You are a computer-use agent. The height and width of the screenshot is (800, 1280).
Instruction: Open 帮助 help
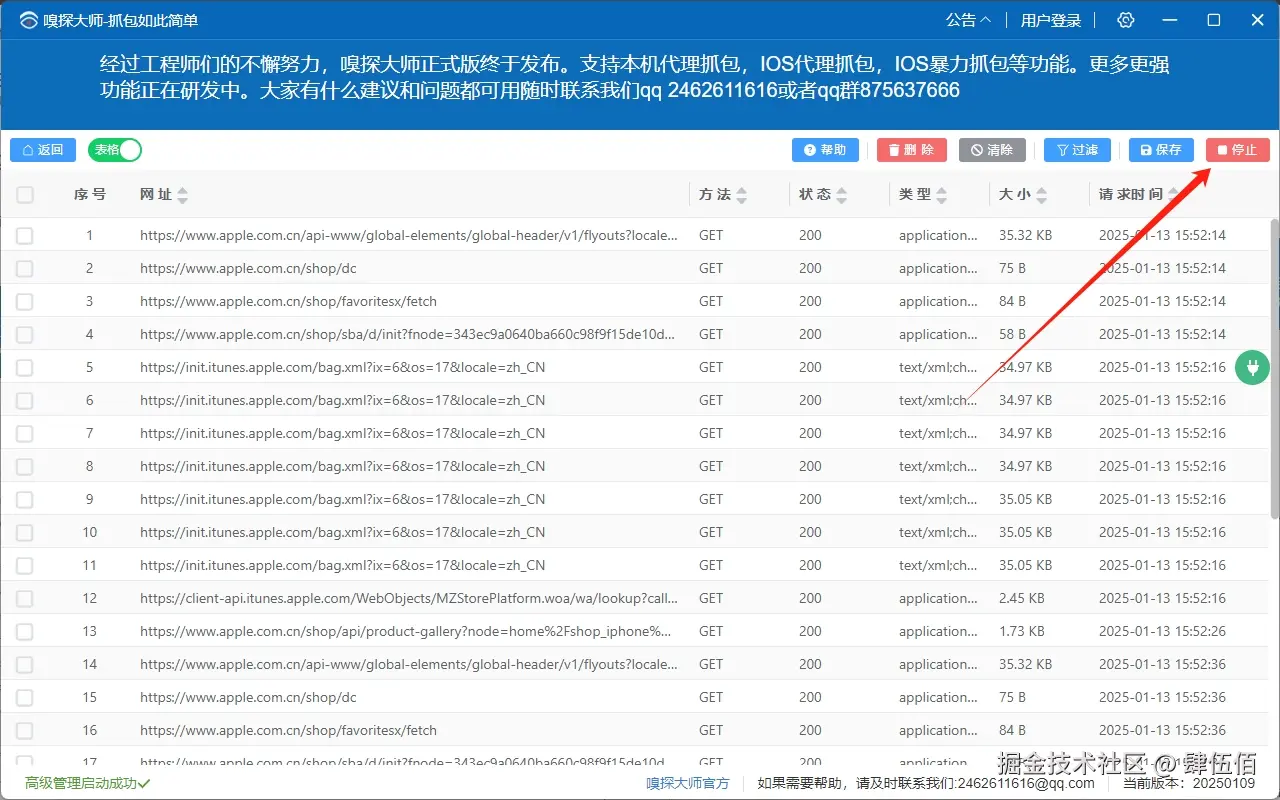pos(824,150)
